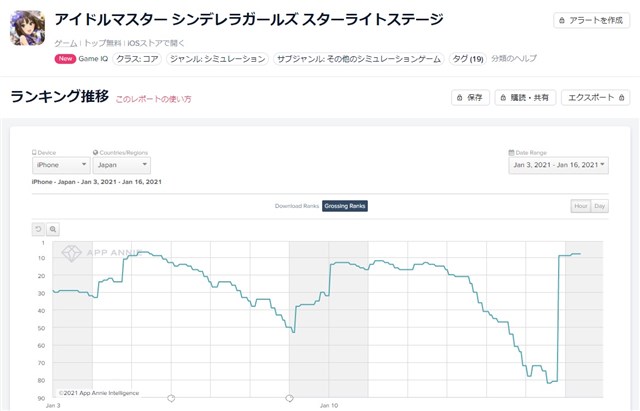Viewport: 640px width, 411px height.
Task: Click the chart reset zoom icon
Action: coord(38,229)
